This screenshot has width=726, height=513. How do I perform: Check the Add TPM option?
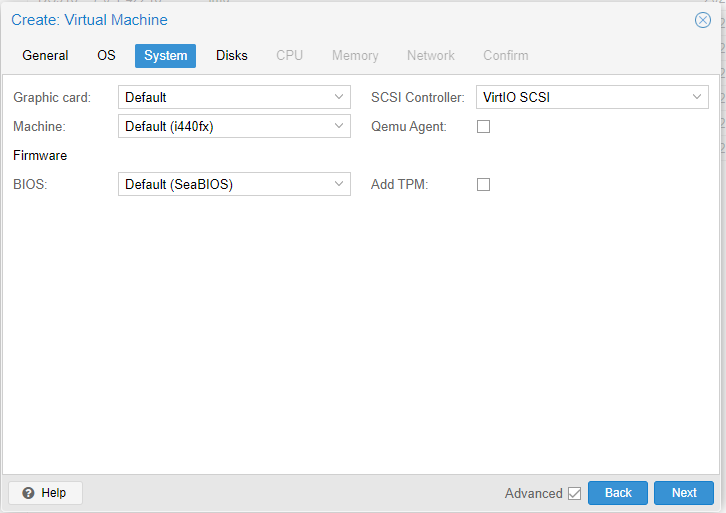click(484, 184)
